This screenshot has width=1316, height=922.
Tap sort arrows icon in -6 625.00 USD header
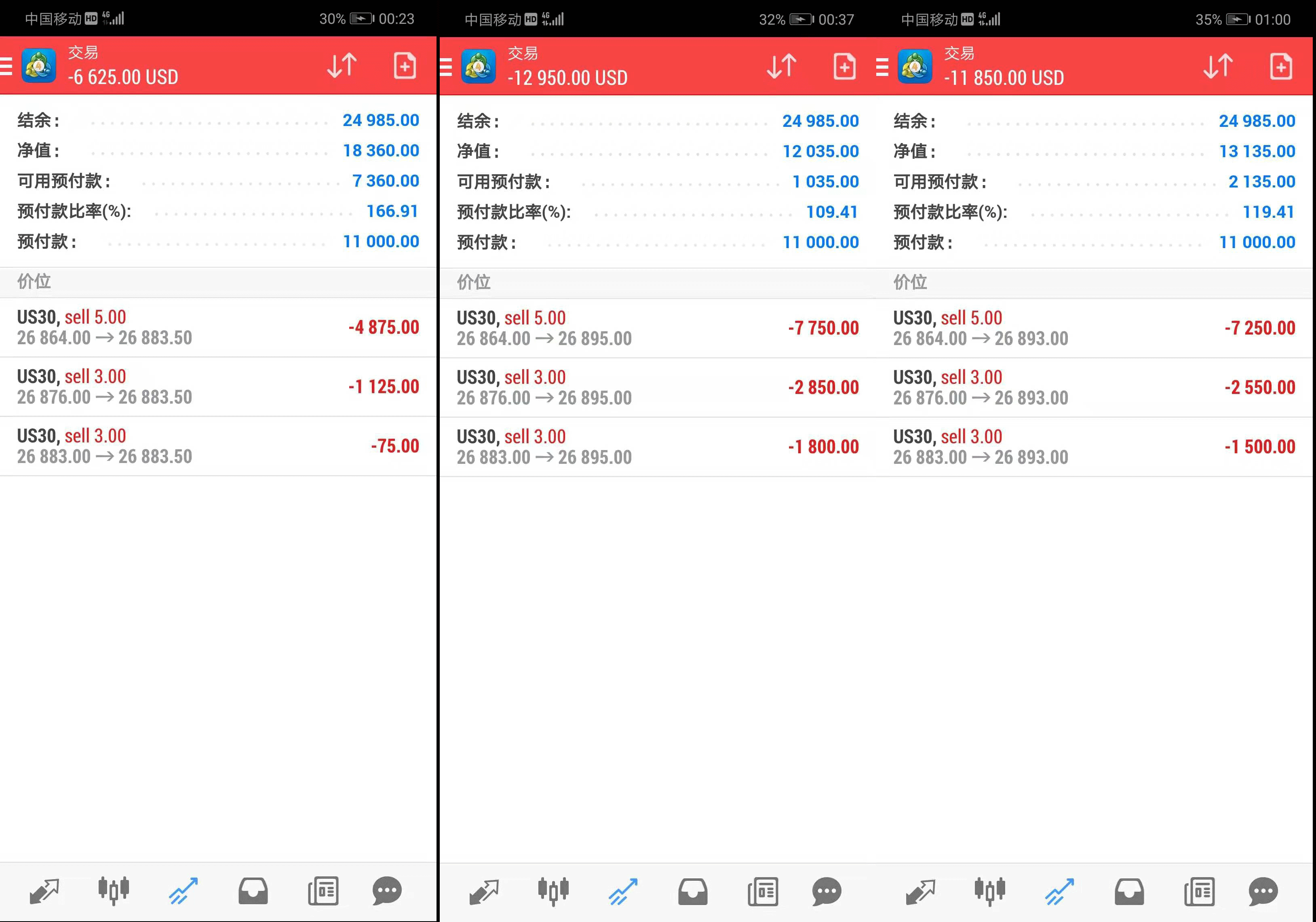coord(342,65)
